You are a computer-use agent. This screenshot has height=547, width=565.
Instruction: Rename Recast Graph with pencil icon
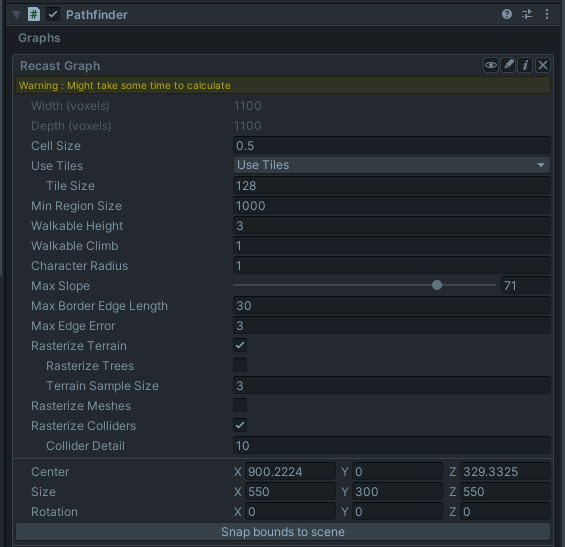coord(508,65)
